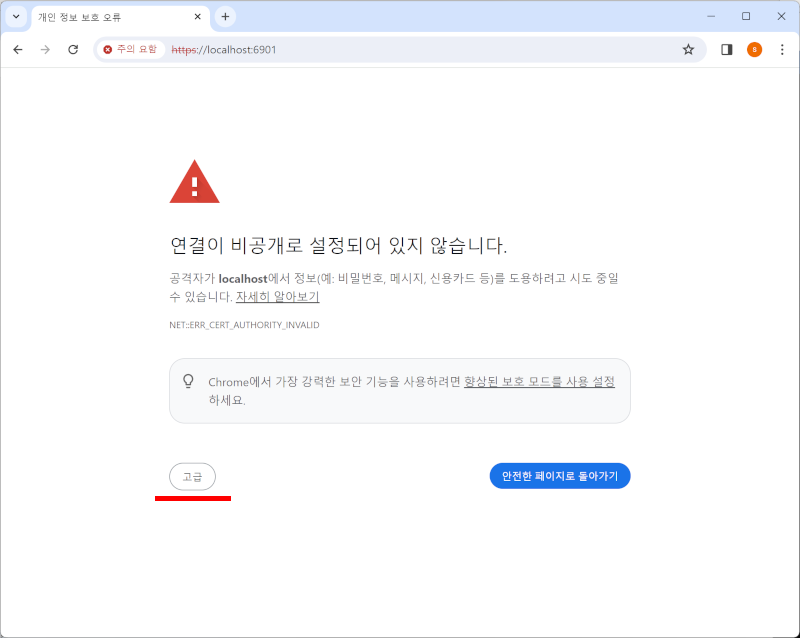800x638 pixels.
Task: Click the '향상된 보호 모드를 사용 설정' link
Action: click(x=539, y=382)
